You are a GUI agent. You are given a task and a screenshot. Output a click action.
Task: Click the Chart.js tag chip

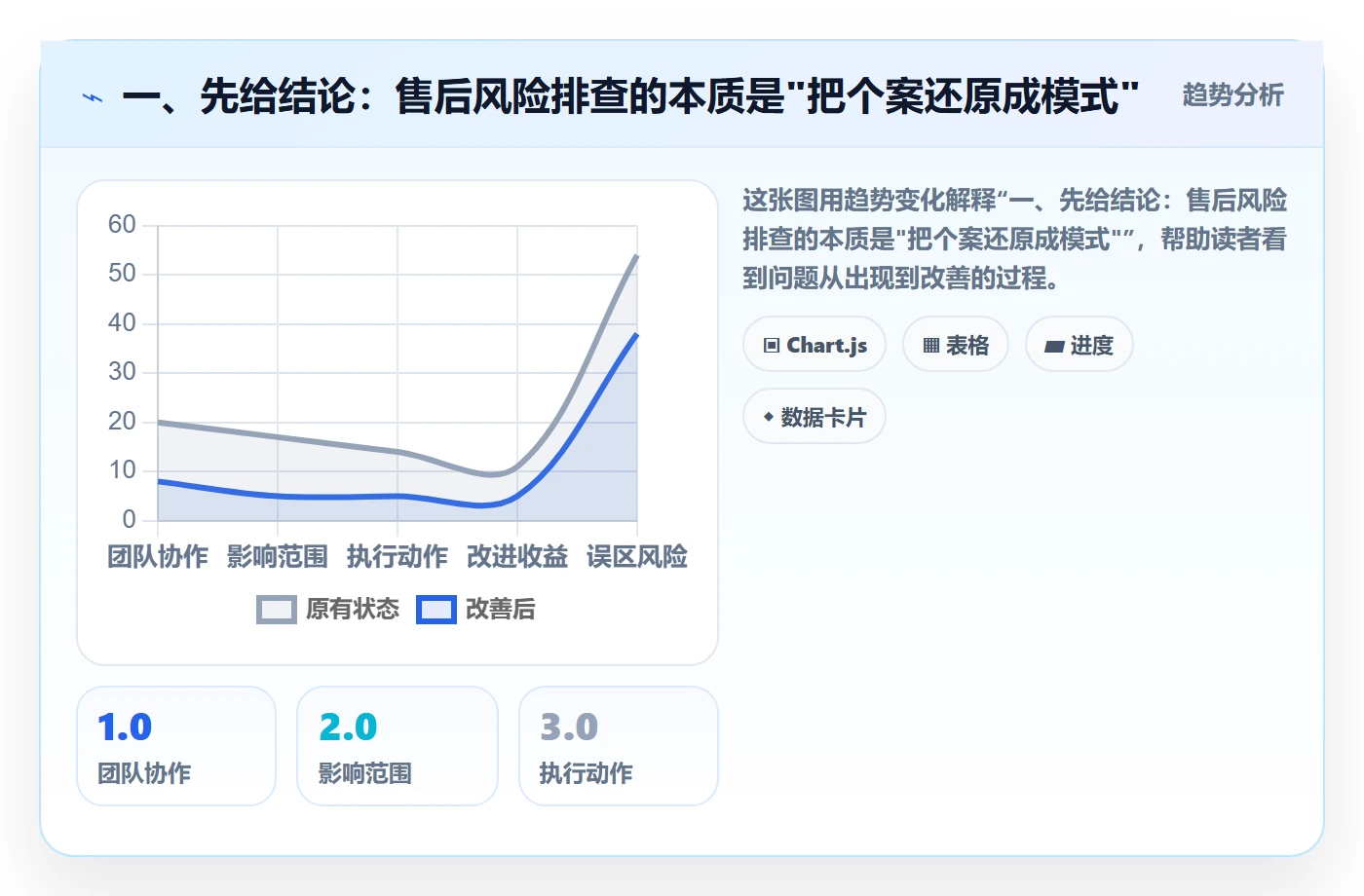pyautogui.click(x=815, y=345)
